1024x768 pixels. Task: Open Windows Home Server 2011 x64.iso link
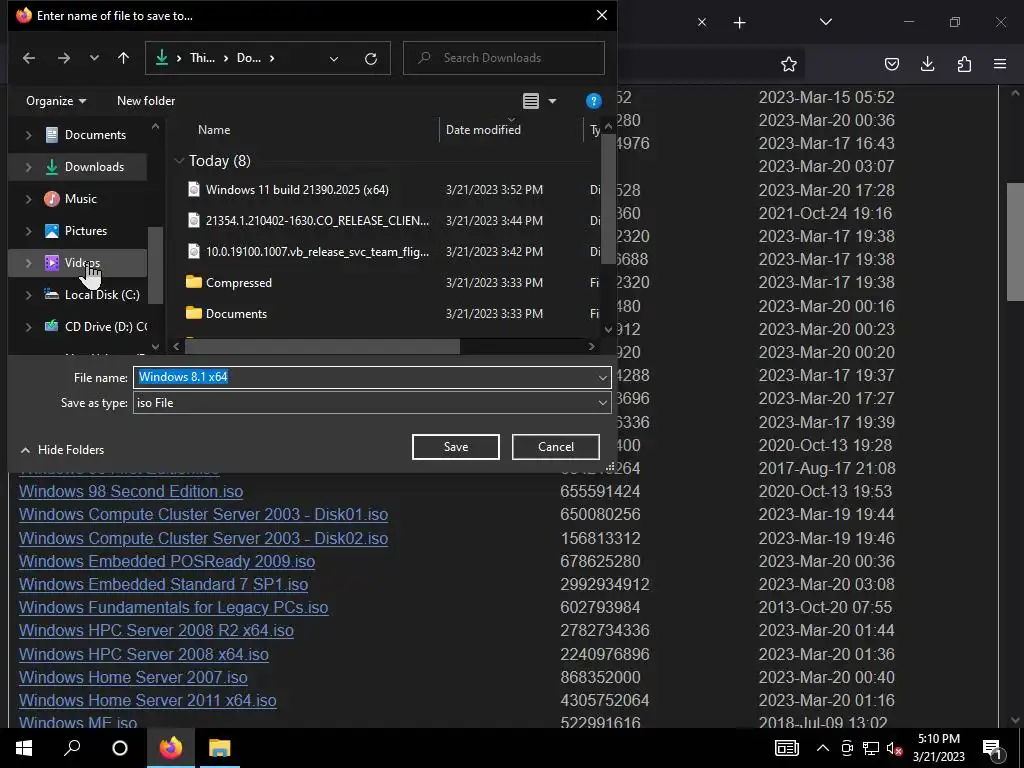148,701
